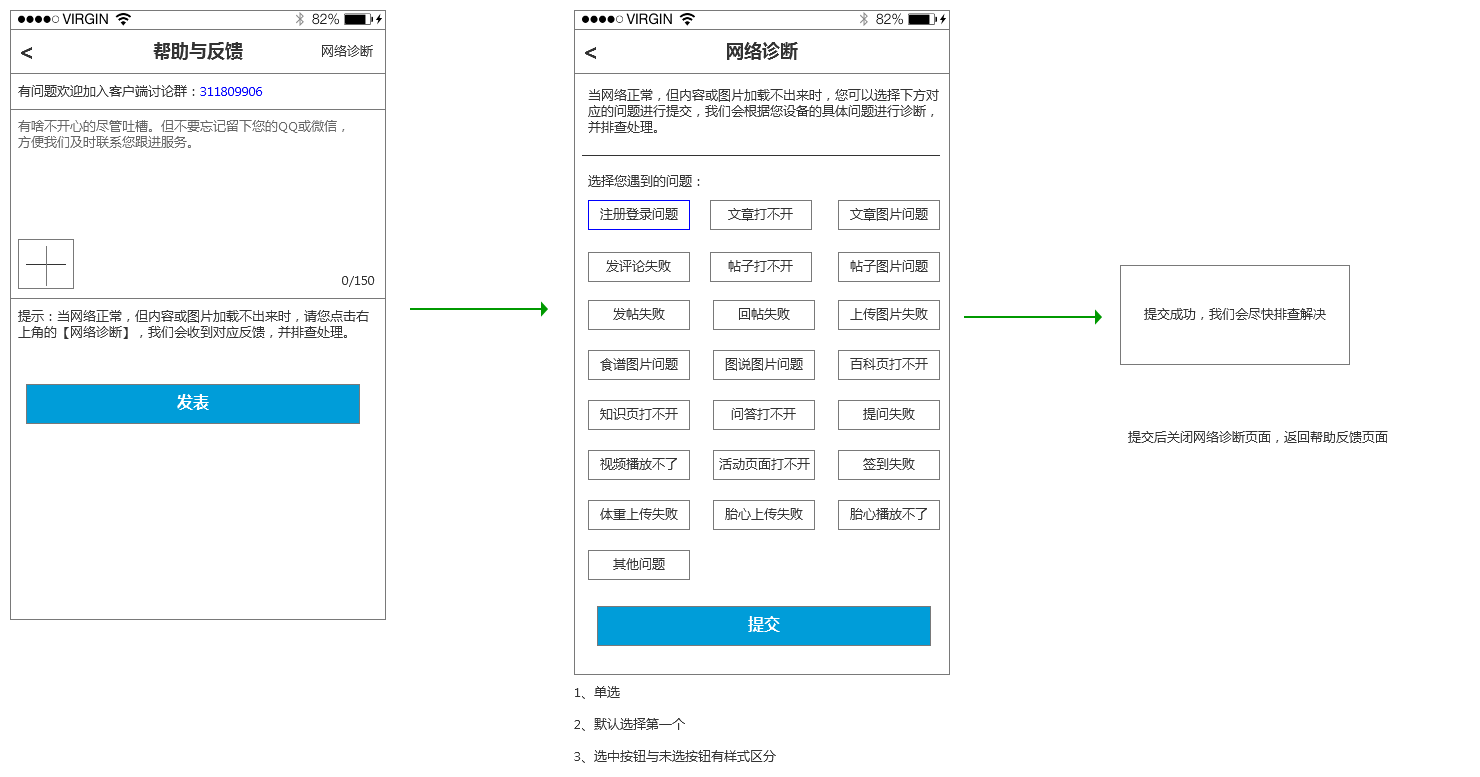Focus the feedback text input area
Viewport: 1480px width, 777px height.
[198, 180]
